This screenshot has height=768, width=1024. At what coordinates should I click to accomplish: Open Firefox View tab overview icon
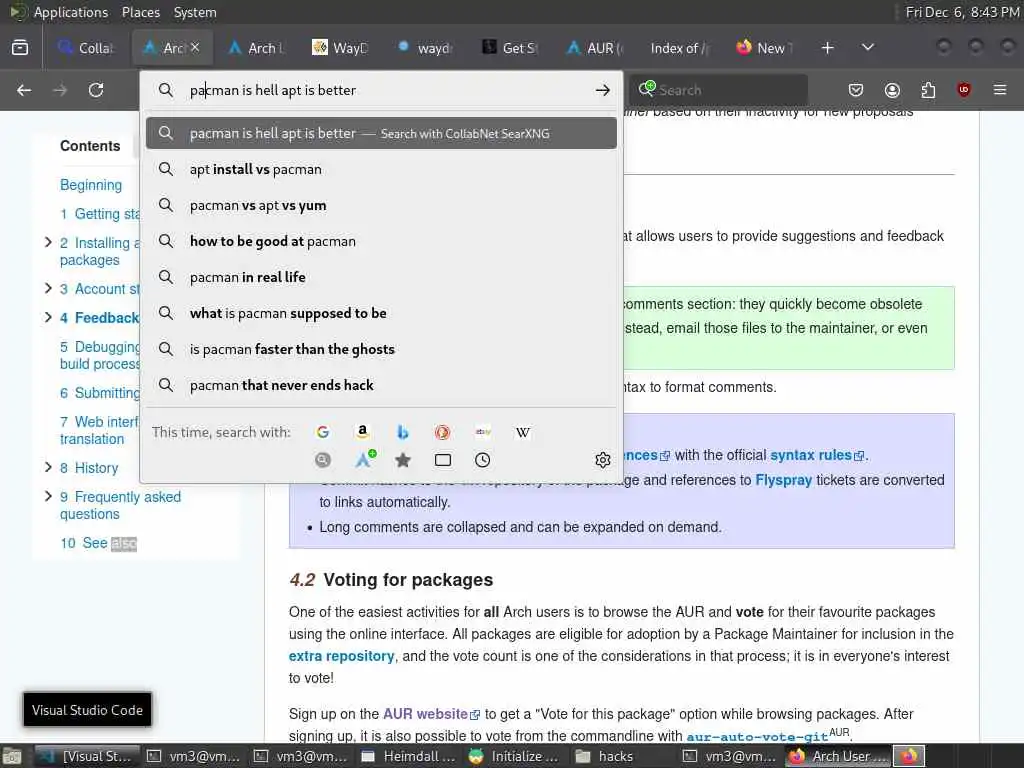point(20,48)
